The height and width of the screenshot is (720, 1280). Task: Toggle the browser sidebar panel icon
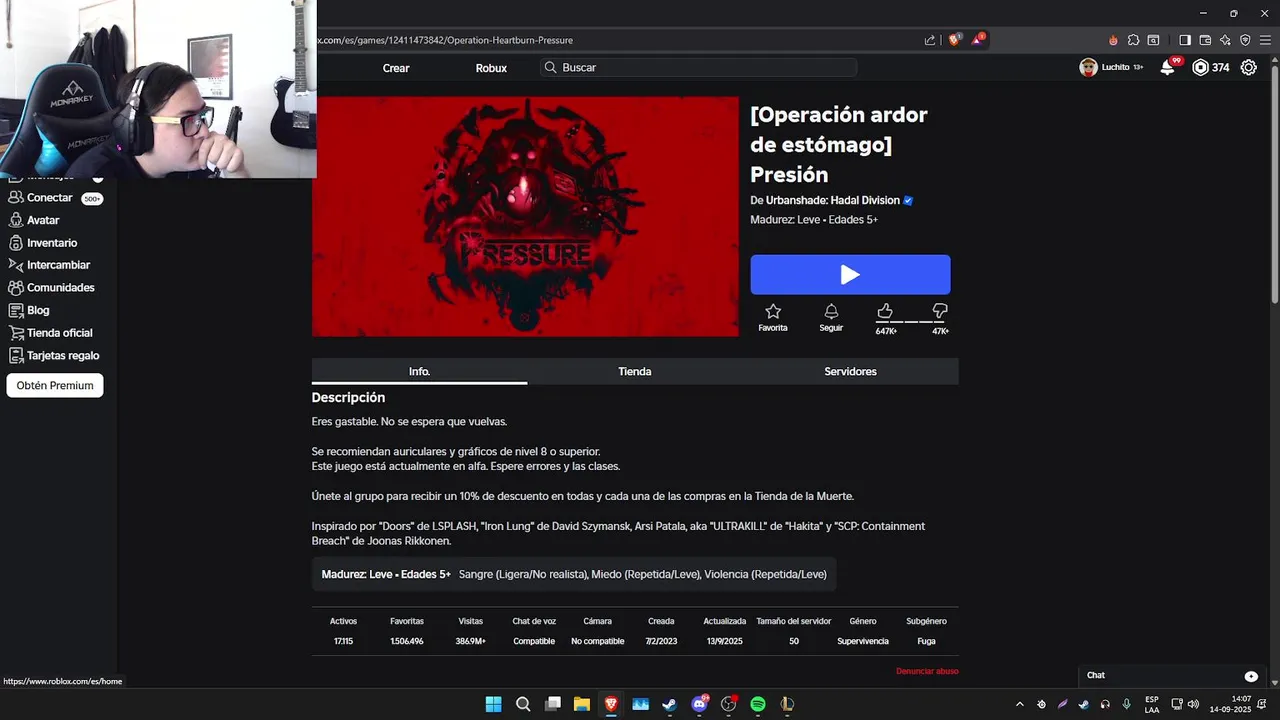(1185, 40)
